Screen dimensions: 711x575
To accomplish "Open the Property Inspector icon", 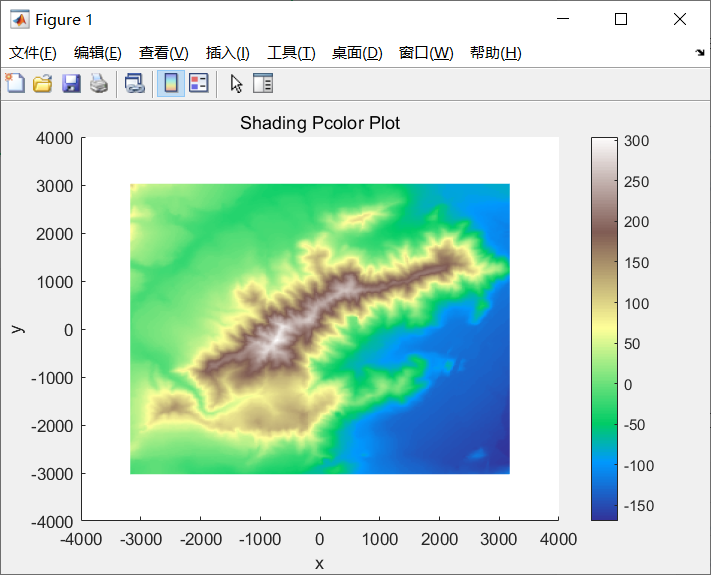I will [x=263, y=83].
